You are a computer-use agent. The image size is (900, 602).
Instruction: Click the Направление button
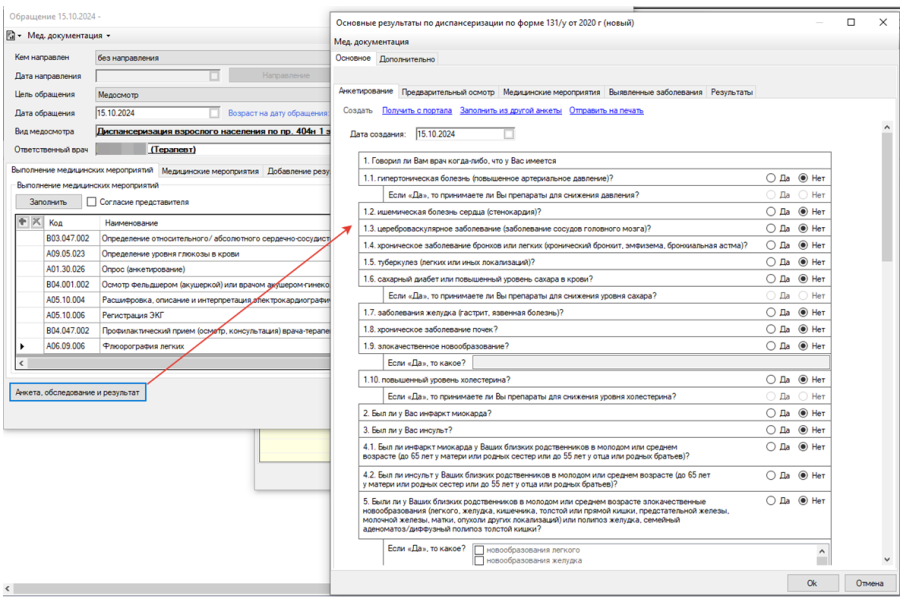(280, 75)
